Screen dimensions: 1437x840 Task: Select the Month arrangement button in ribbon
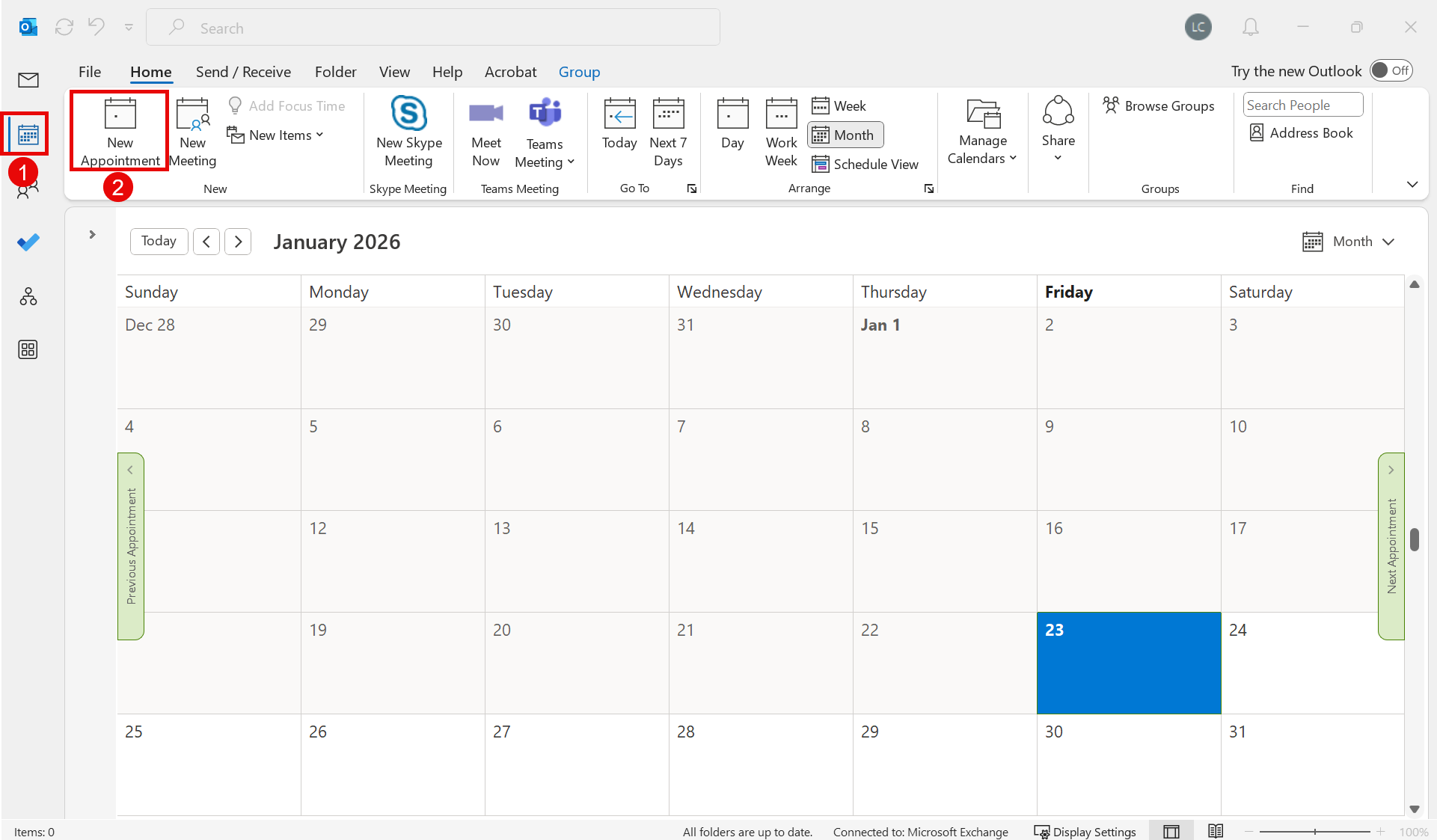[845, 135]
